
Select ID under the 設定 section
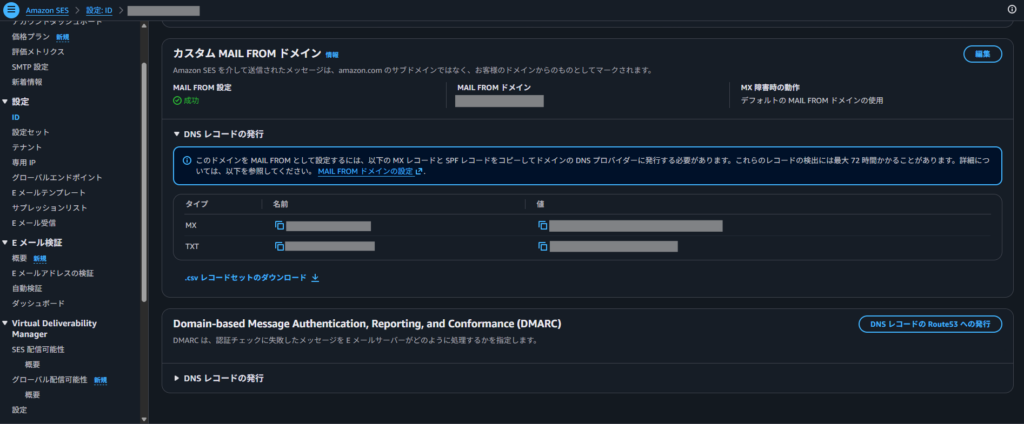click(x=16, y=117)
